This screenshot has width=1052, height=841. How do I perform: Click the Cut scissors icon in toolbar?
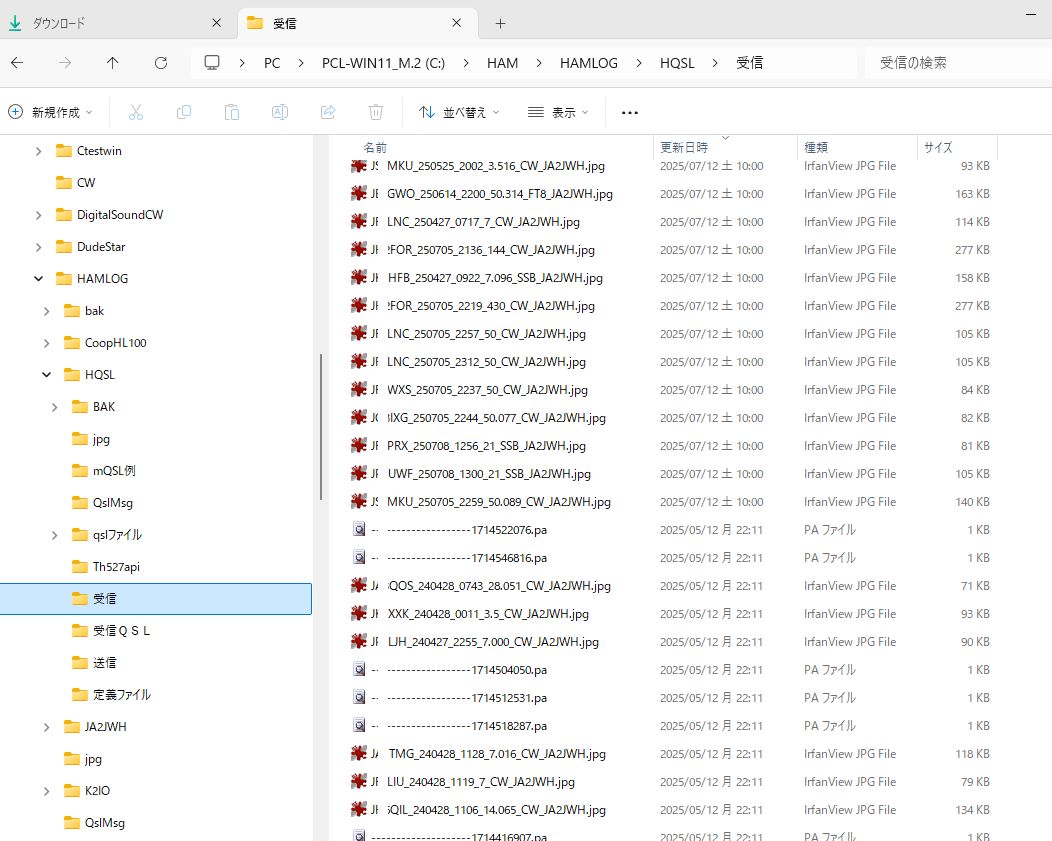136,113
